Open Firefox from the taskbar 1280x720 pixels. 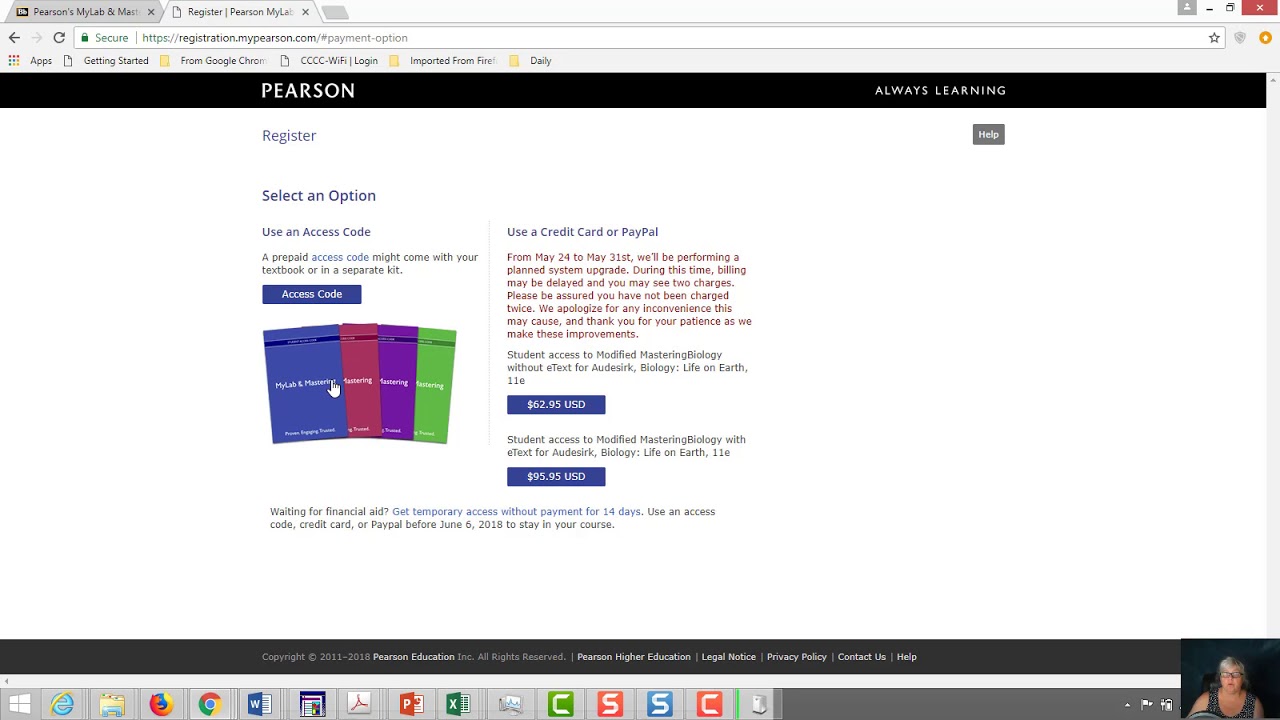(x=160, y=705)
